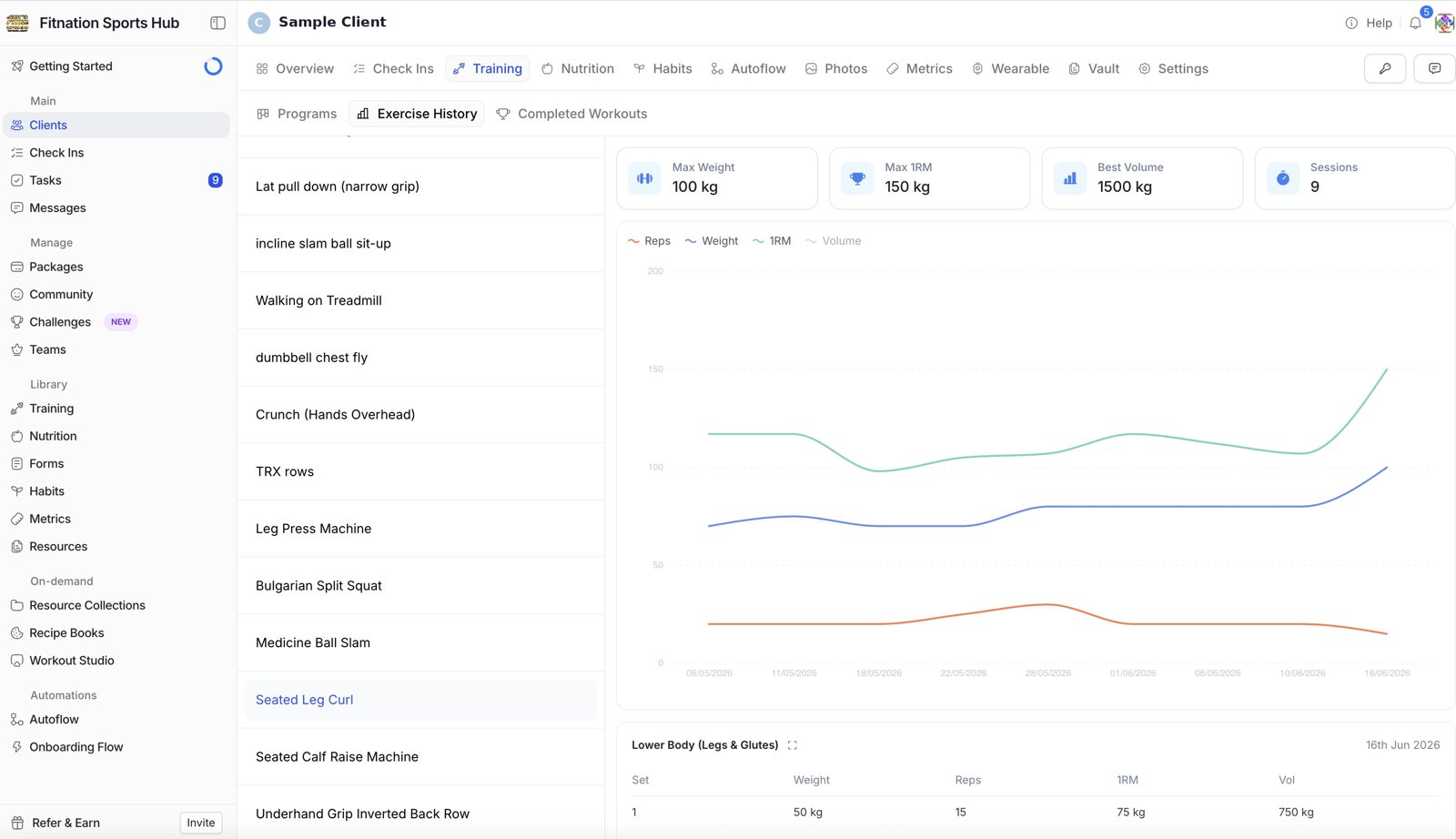Select Walking on Treadmill exercise
This screenshot has width=1456, height=839.
tap(420, 300)
